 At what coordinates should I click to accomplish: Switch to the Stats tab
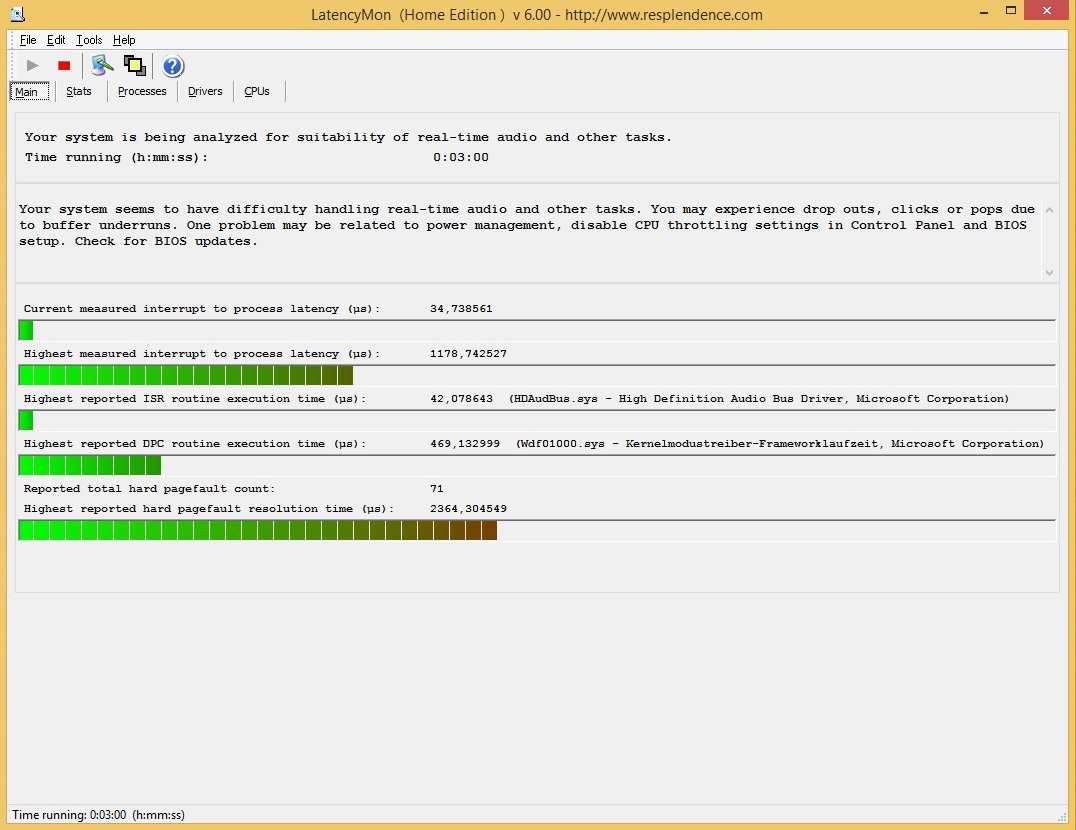(x=79, y=91)
